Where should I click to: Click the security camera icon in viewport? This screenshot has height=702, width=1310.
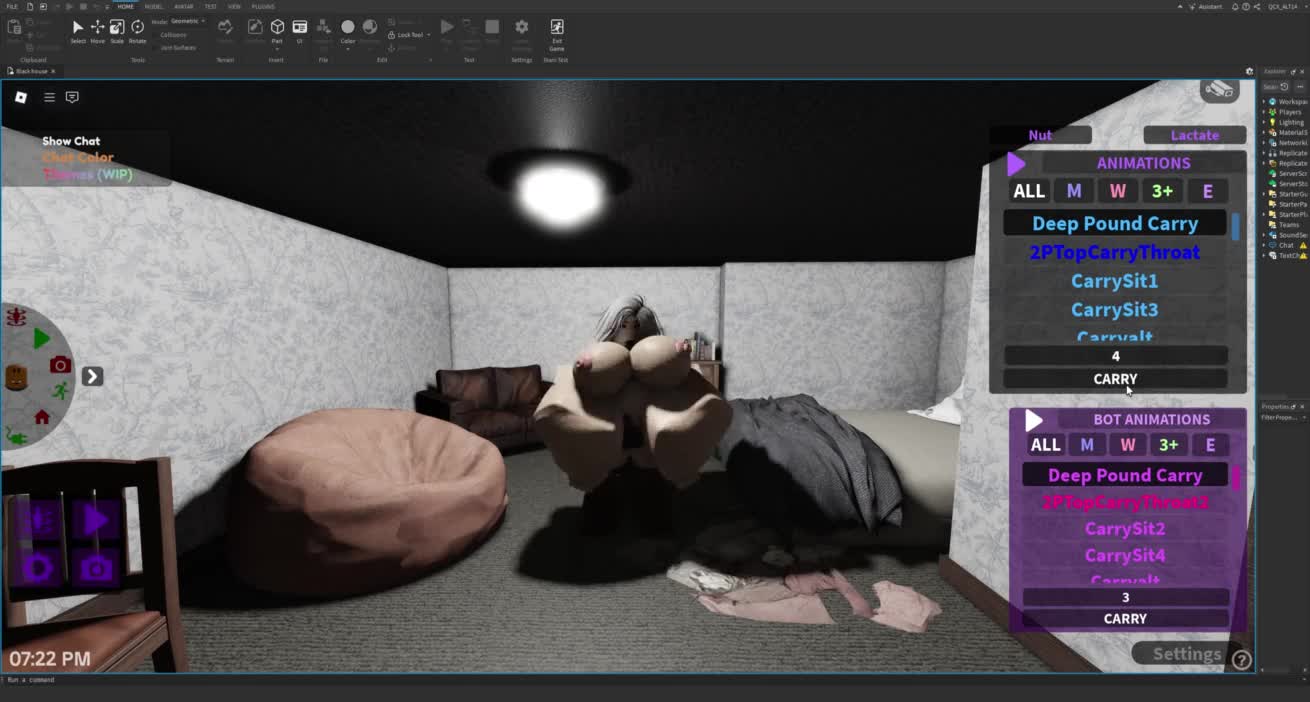pos(1218,90)
